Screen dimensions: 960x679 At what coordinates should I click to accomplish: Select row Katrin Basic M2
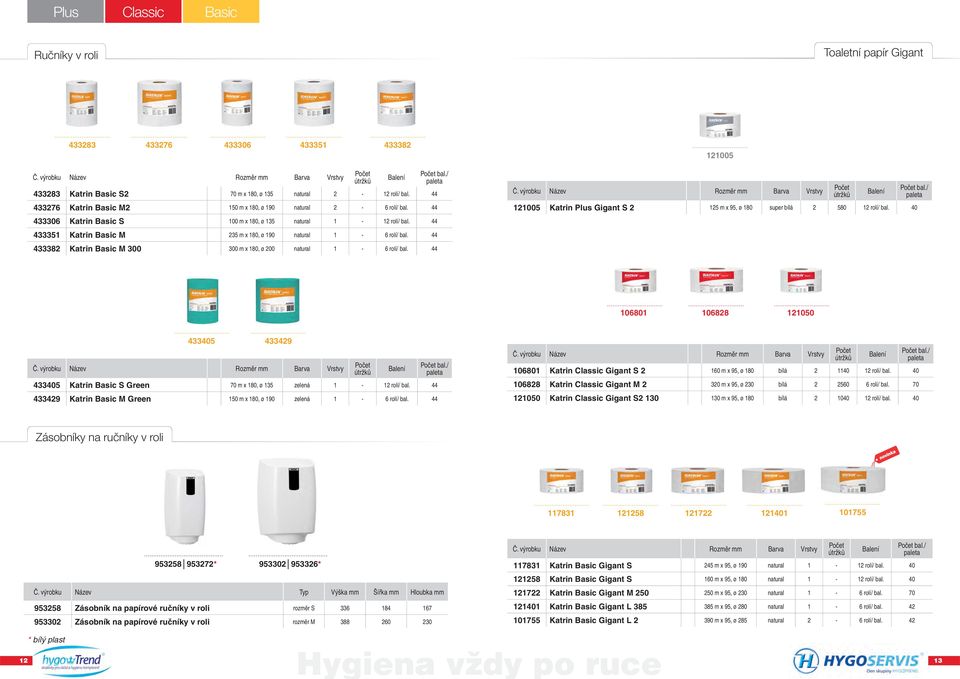(240, 208)
